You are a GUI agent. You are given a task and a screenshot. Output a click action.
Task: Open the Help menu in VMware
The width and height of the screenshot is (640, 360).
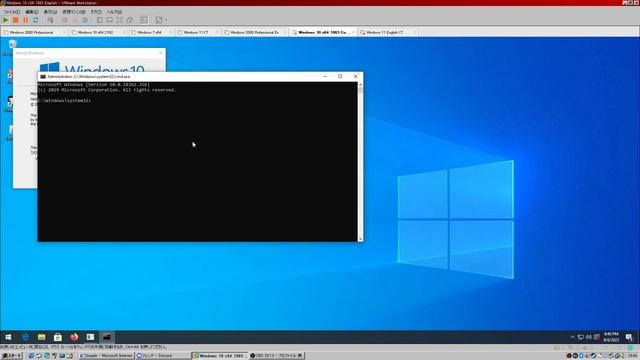point(114,12)
